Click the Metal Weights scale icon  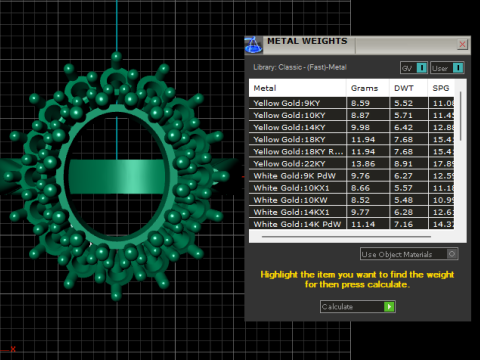(253, 45)
